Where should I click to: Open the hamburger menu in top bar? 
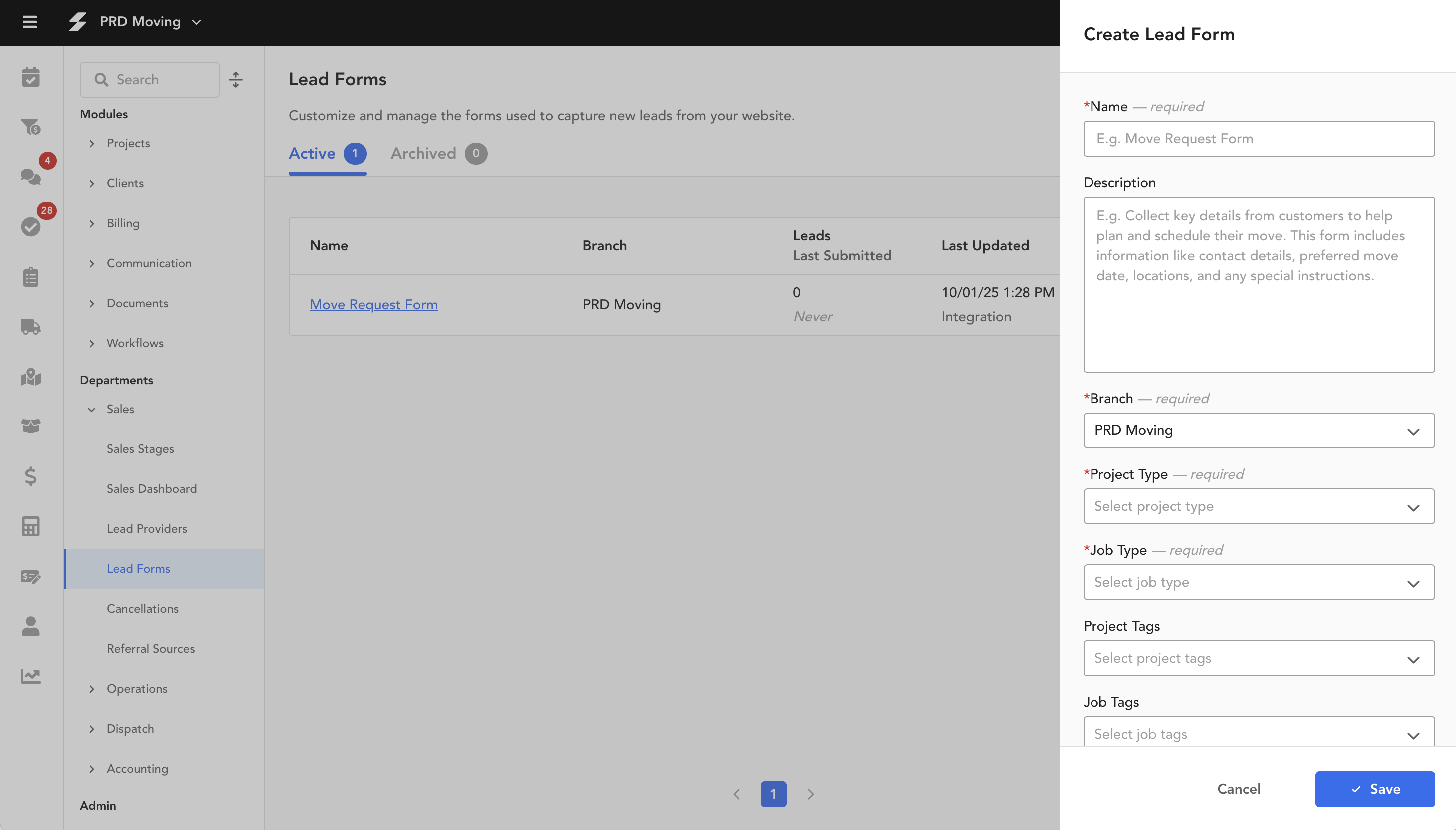click(29, 22)
